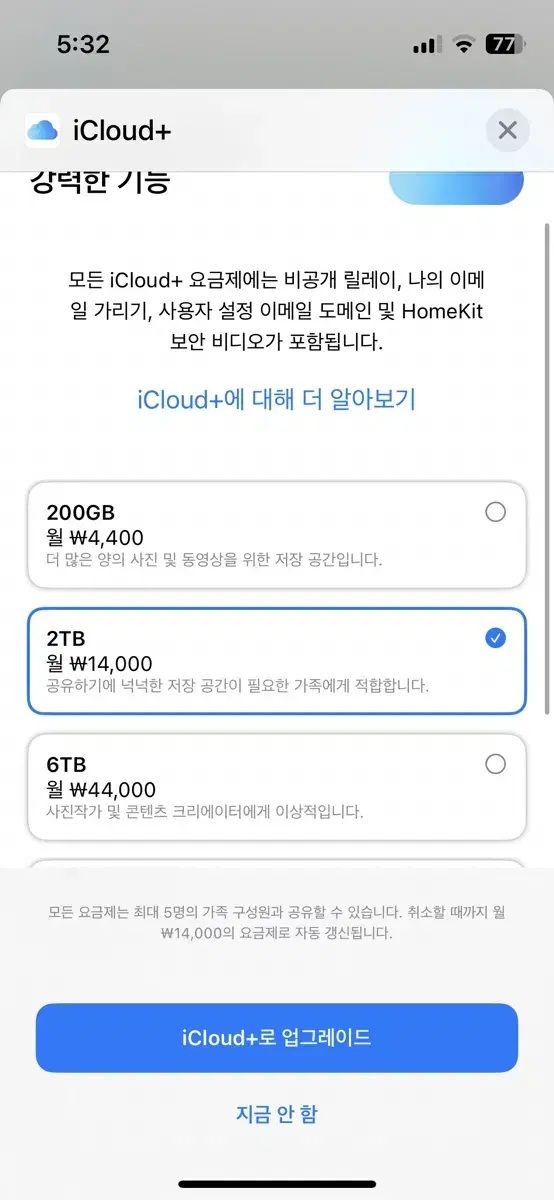Viewport: 554px width, 1200px height.
Task: Tap the 'iCloud+로 업그레이드' button
Action: tap(277, 1037)
